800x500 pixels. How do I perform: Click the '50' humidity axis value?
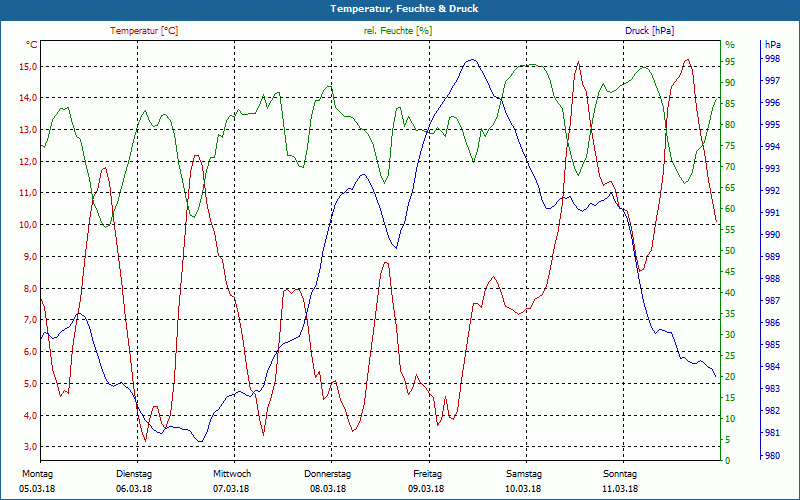pos(730,251)
